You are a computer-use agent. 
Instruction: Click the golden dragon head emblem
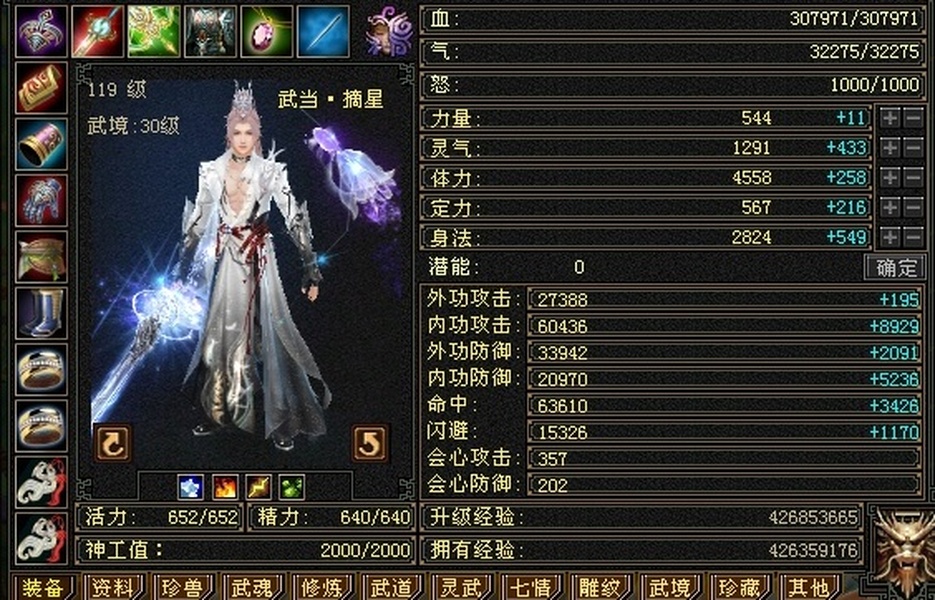click(903, 549)
